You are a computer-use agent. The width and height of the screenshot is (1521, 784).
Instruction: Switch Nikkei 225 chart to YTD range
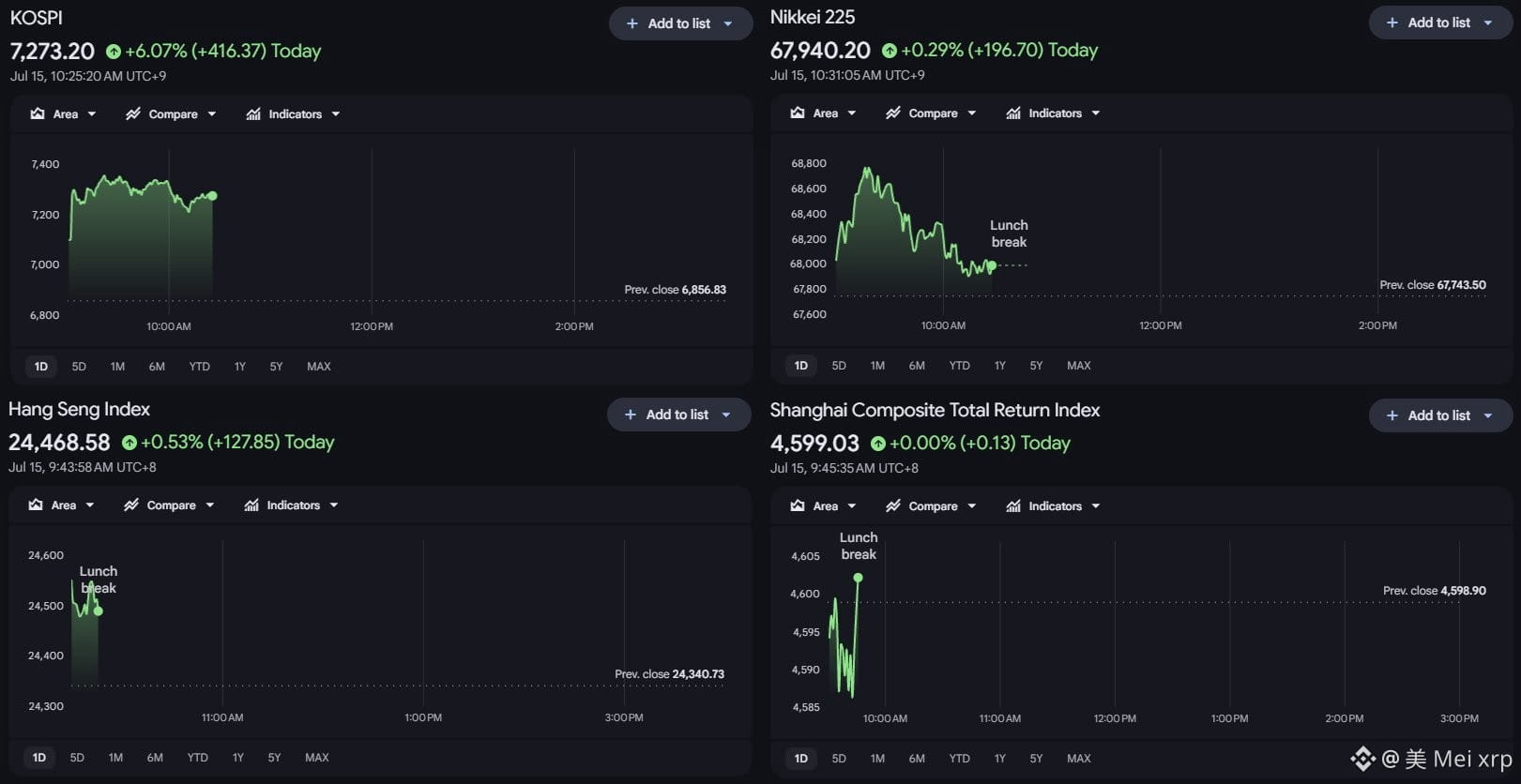point(959,365)
